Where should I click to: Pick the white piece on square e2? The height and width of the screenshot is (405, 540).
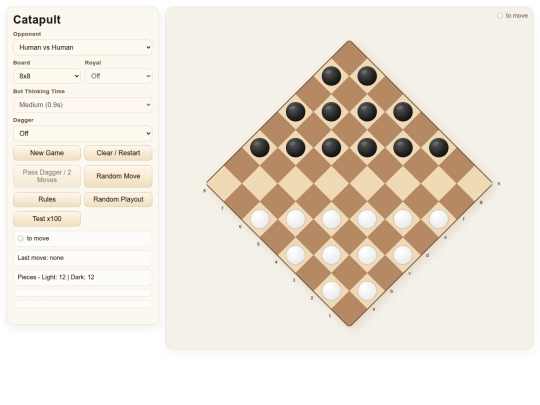(403, 219)
